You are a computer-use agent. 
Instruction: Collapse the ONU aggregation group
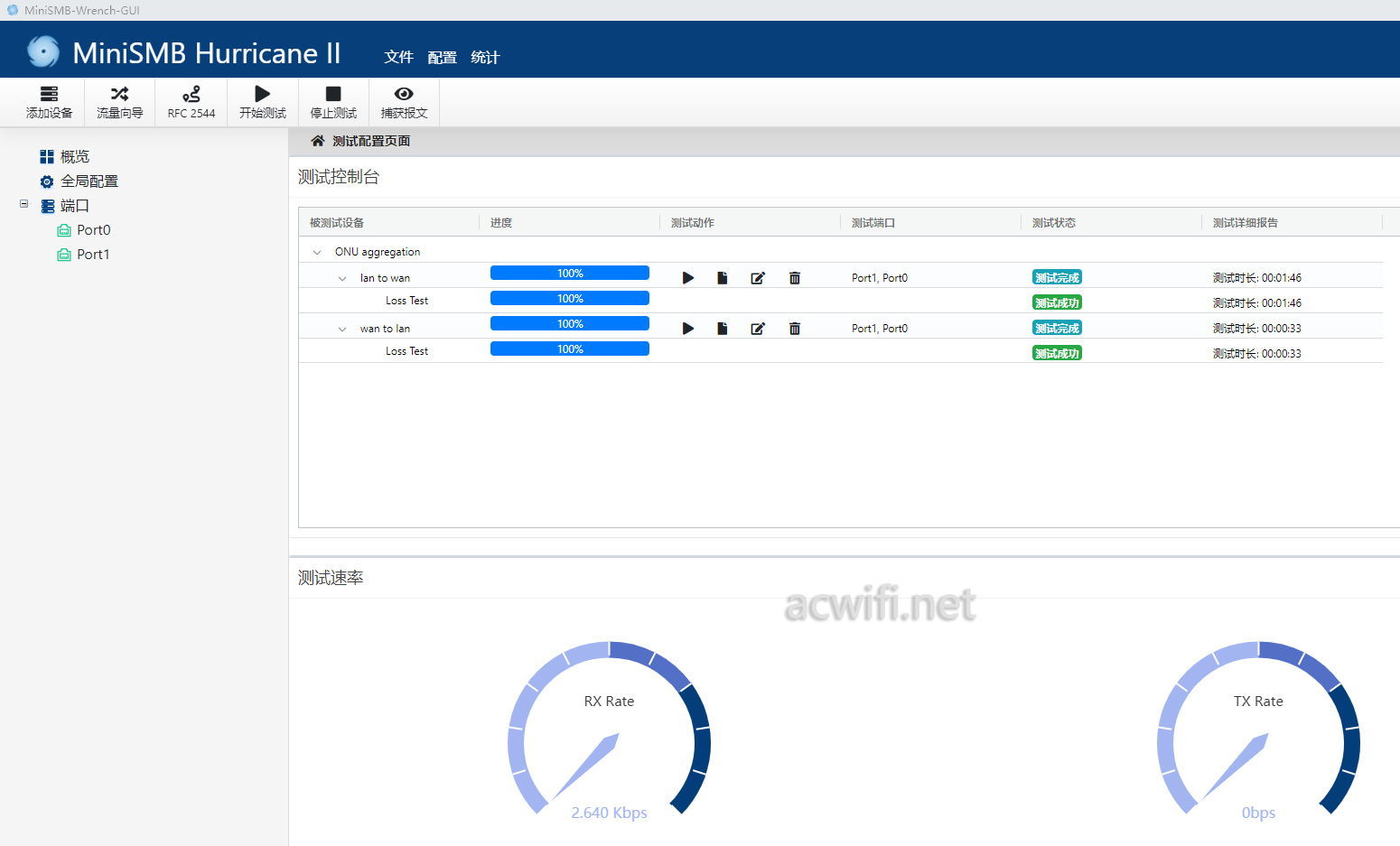[x=317, y=252]
